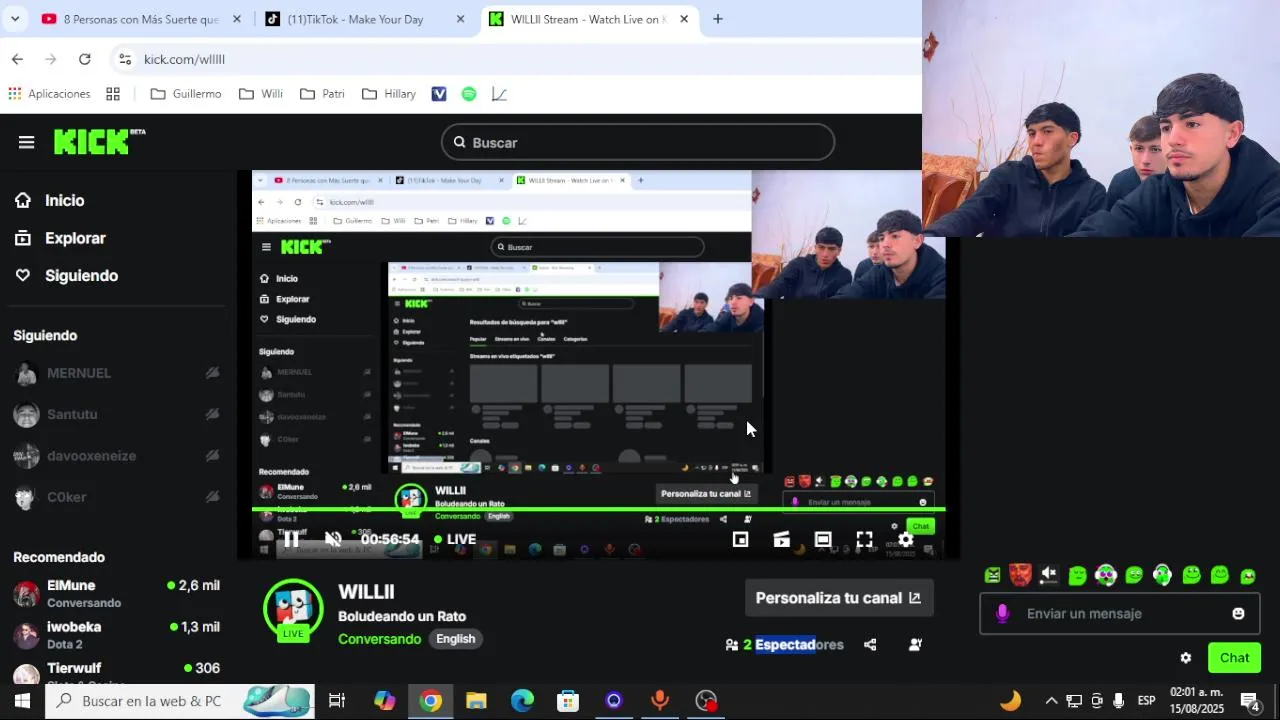Viewport: 1280px width, 720px height.
Task: Click the share stream icon
Action: click(x=870, y=645)
